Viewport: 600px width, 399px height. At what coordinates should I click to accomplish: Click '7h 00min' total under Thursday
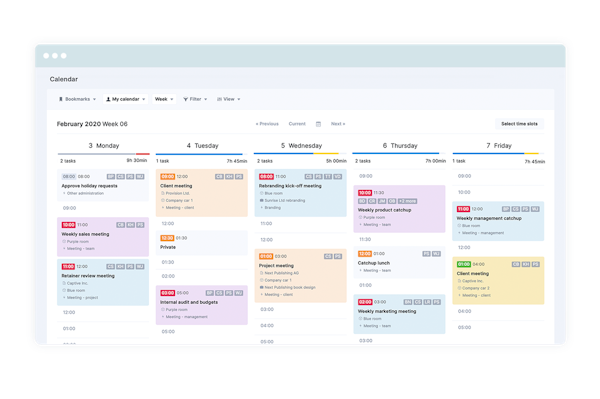pos(435,161)
